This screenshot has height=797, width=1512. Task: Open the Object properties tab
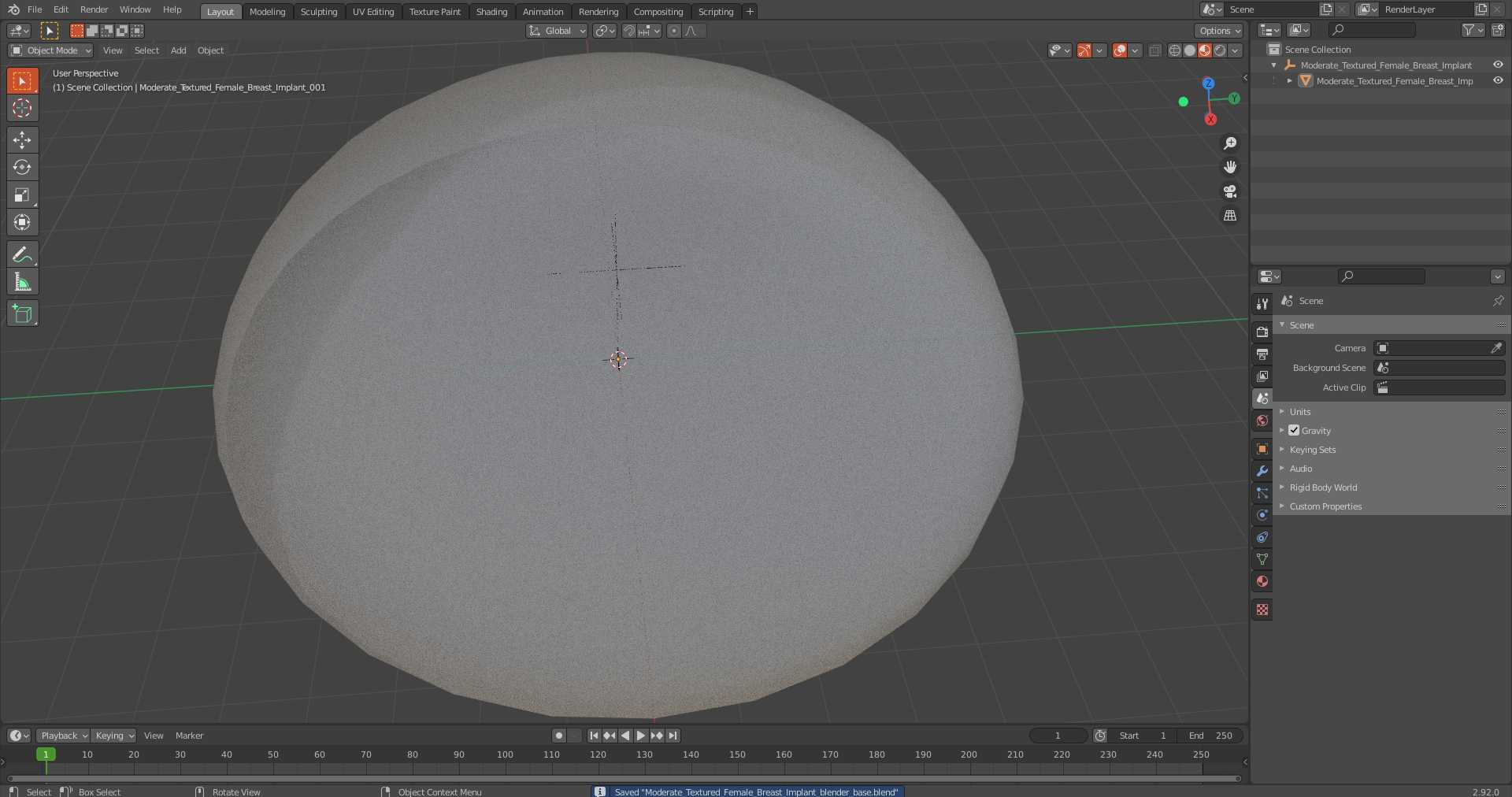click(x=1262, y=449)
